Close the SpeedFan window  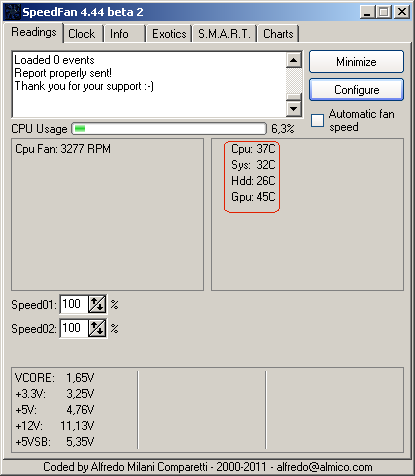coord(402,12)
